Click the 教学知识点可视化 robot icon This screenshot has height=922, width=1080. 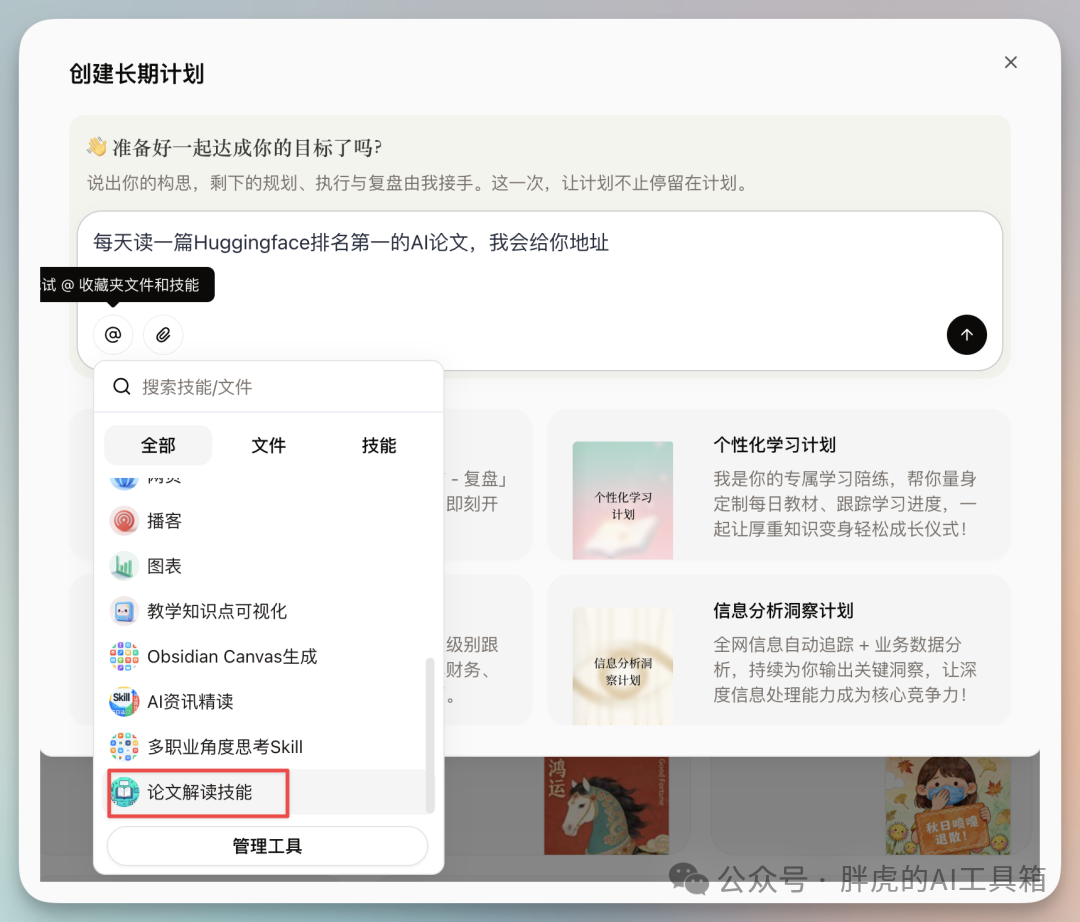[x=124, y=611]
